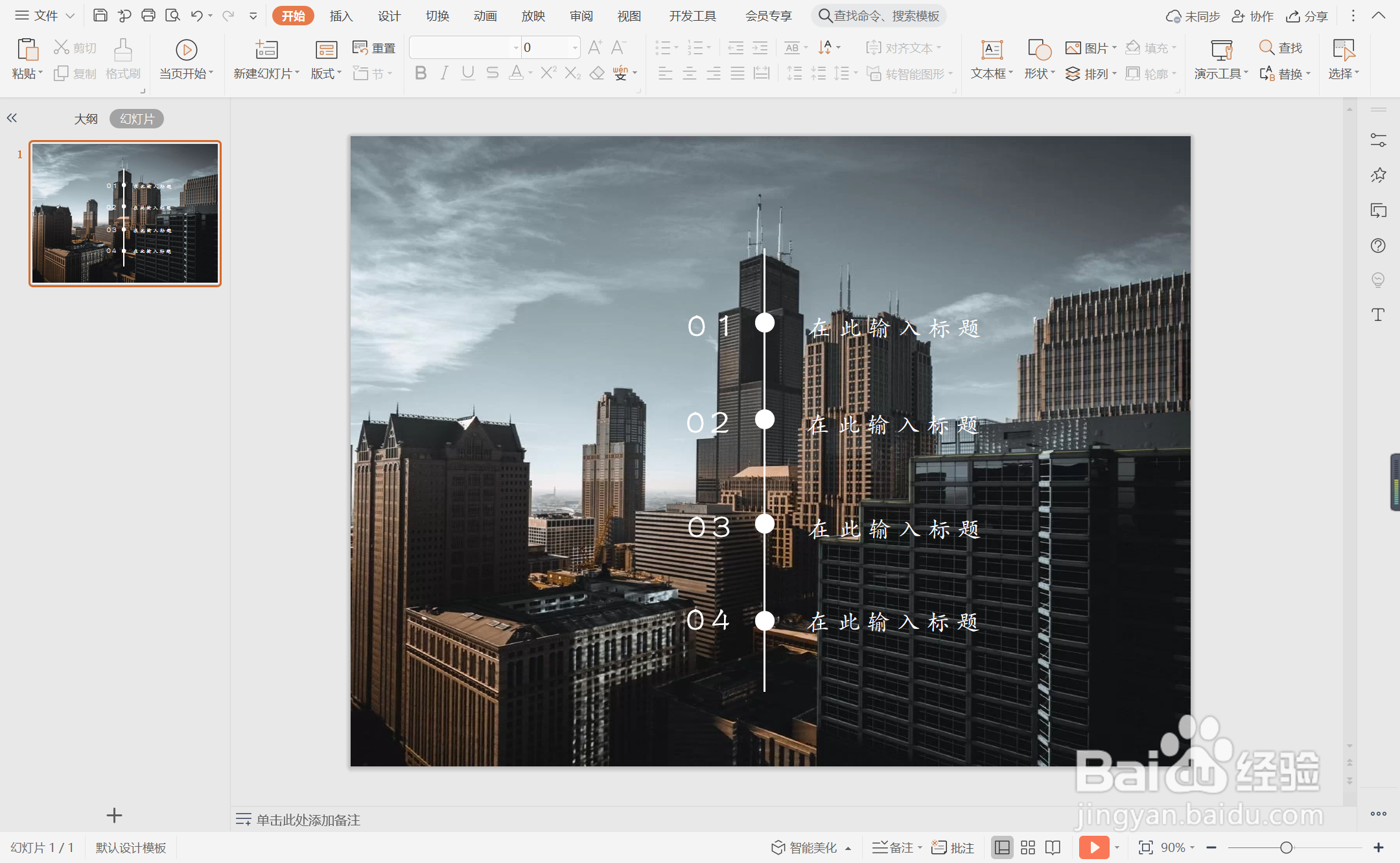The height and width of the screenshot is (863, 1400).
Task: Toggle the 大纲 outline view
Action: 86,119
